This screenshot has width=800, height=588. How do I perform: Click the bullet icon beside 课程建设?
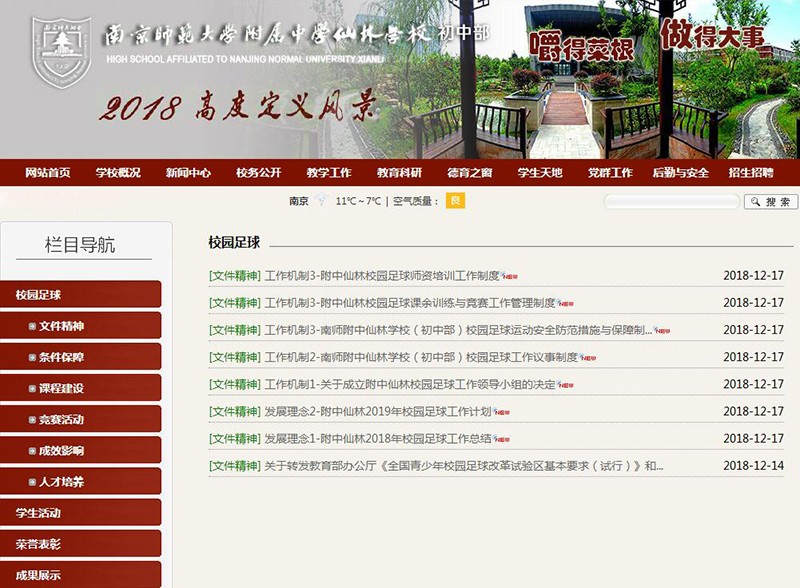[x=32, y=388]
